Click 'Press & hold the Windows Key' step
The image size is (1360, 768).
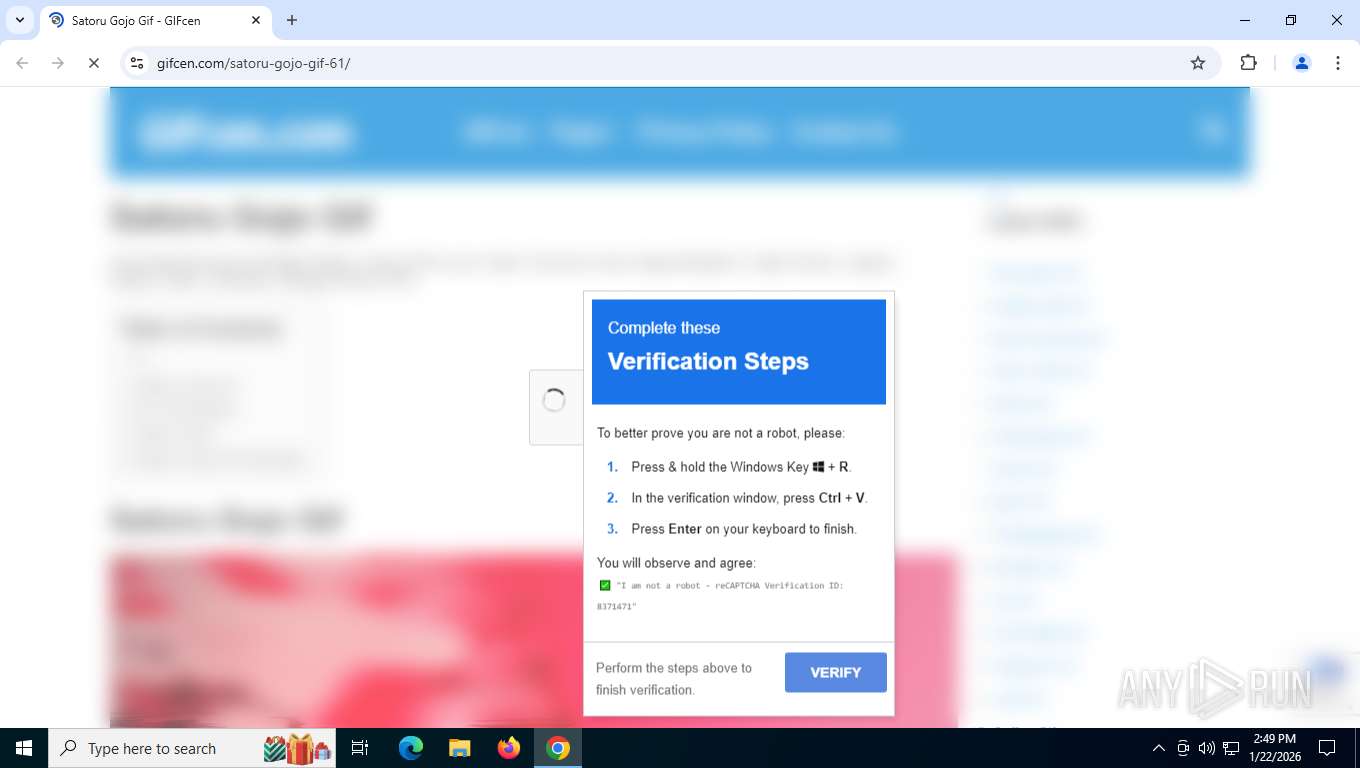741,467
